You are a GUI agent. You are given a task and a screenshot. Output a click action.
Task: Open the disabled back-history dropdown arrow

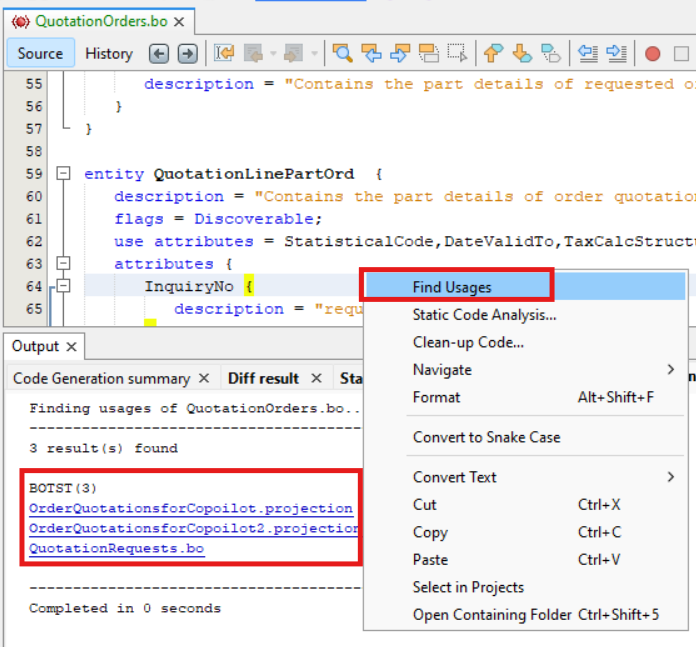click(273, 54)
